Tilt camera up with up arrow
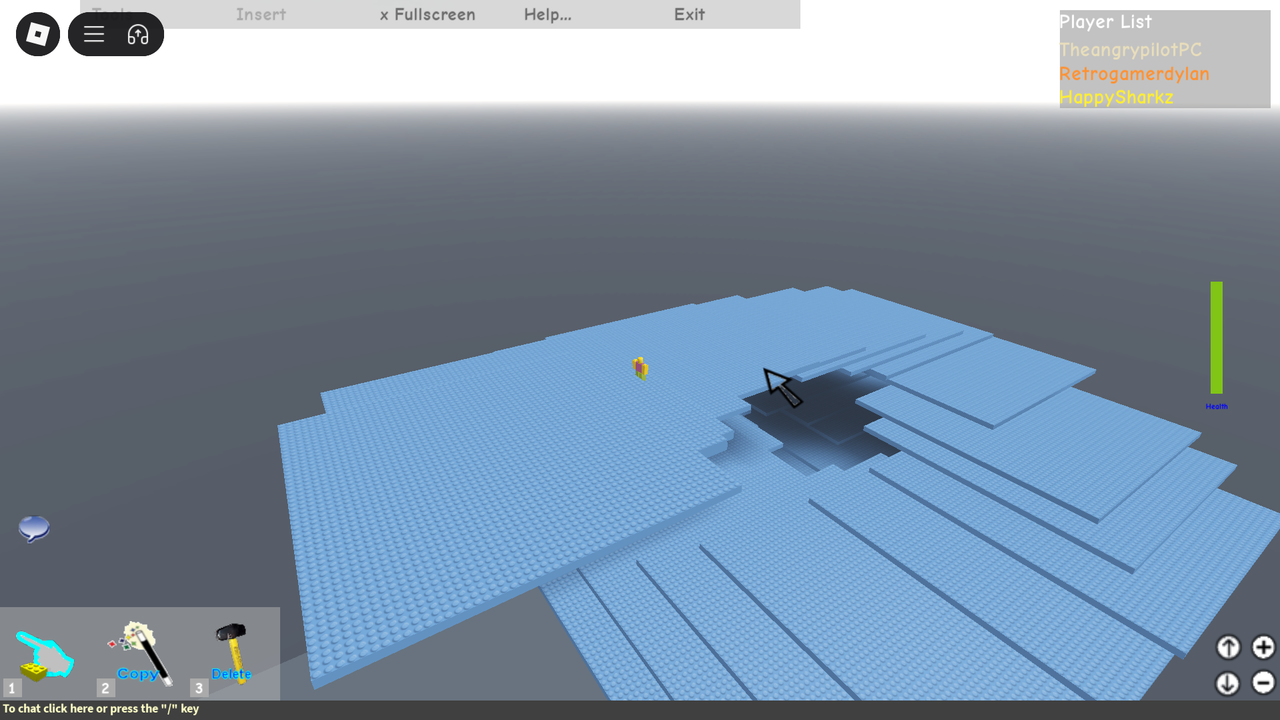Image resolution: width=1280 pixels, height=720 pixels. pos(1228,647)
